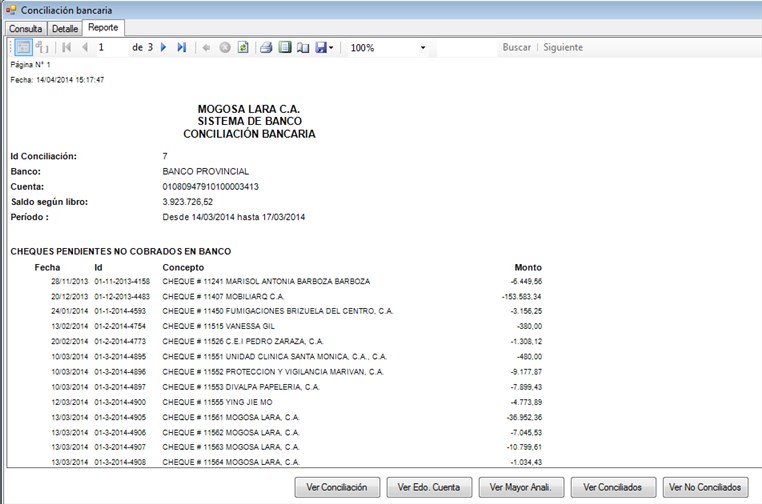
Task: Click the amount -153.583,34
Action: [521, 296]
